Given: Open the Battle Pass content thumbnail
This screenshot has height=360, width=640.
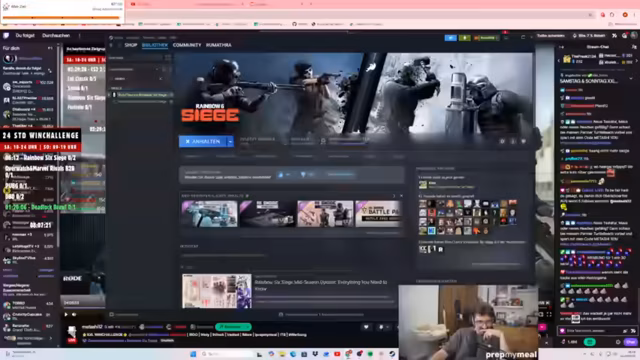Looking at the screenshot, I should coord(378,213).
